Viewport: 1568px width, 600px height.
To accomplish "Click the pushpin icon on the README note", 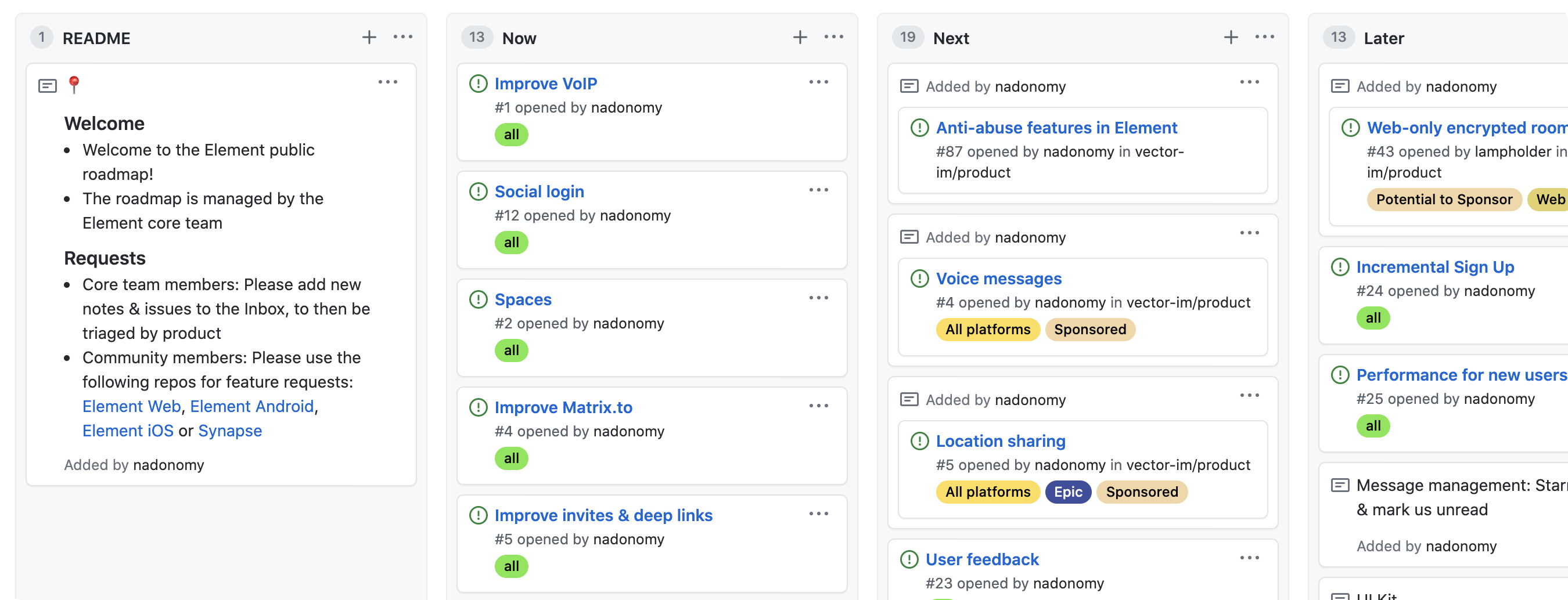I will [x=74, y=85].
